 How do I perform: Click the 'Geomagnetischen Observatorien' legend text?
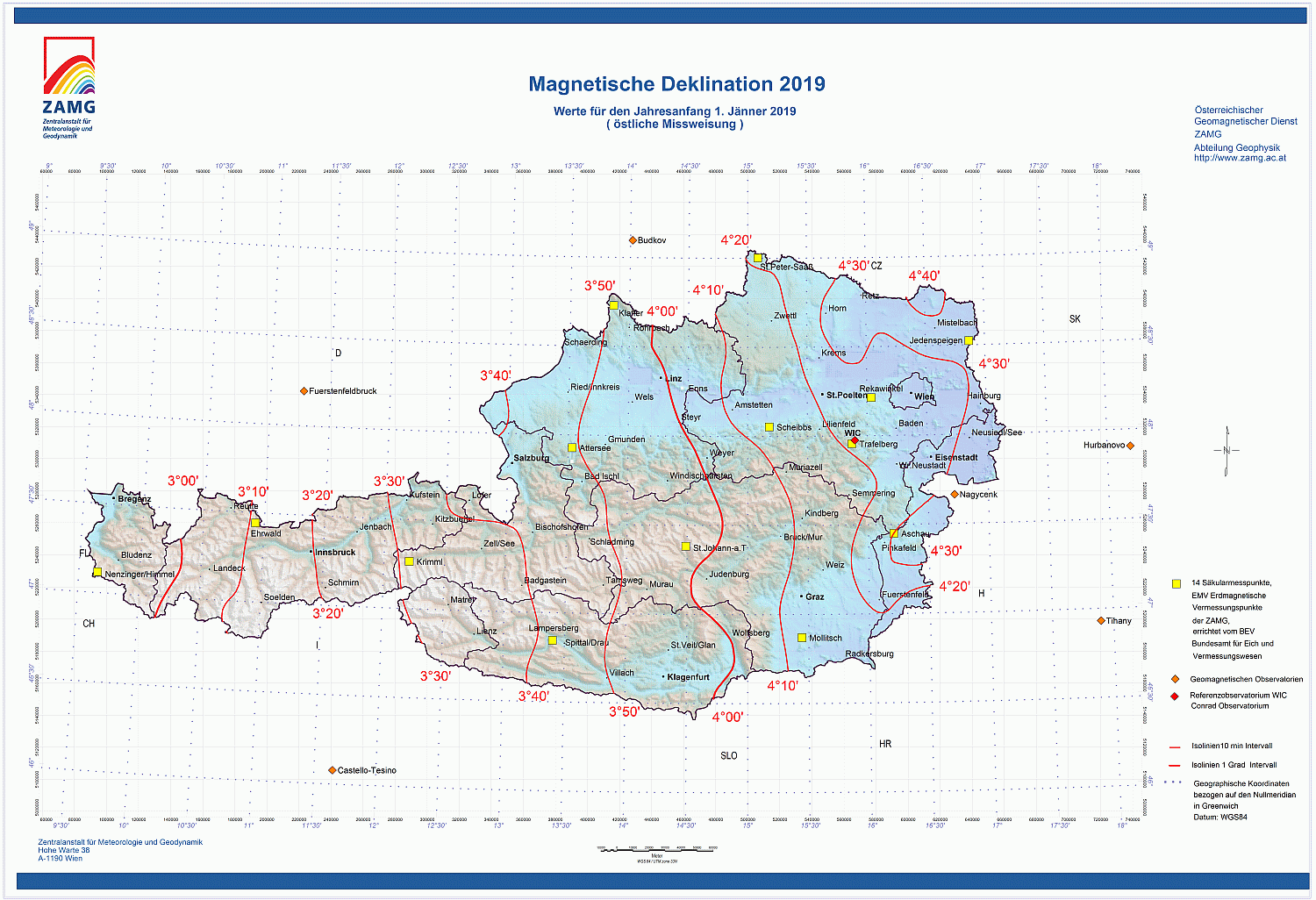(1247, 679)
